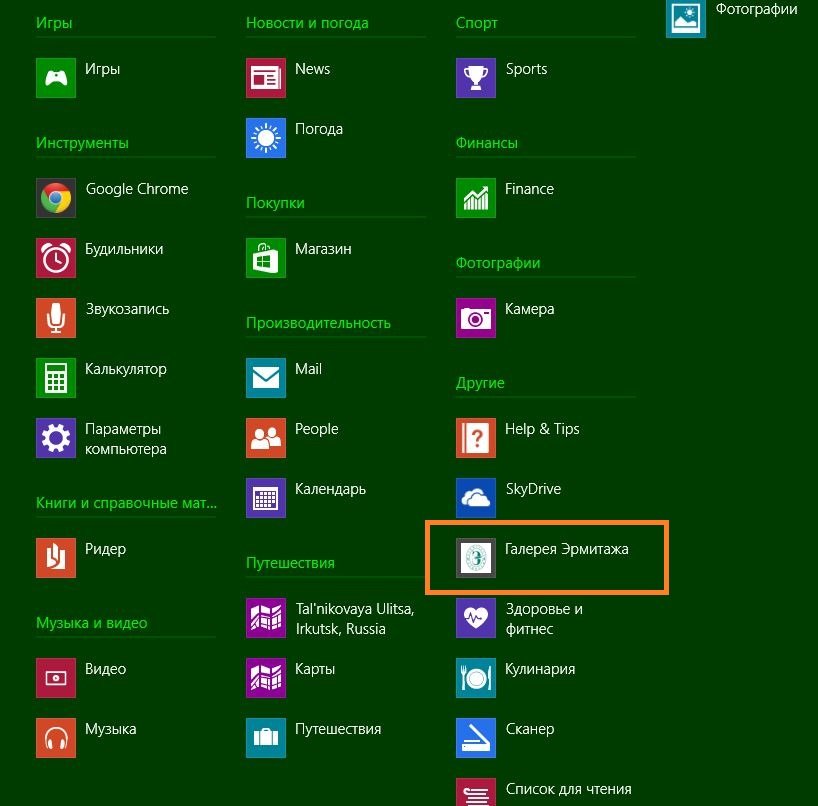Open the Mail envelope icon

pyautogui.click(x=266, y=378)
